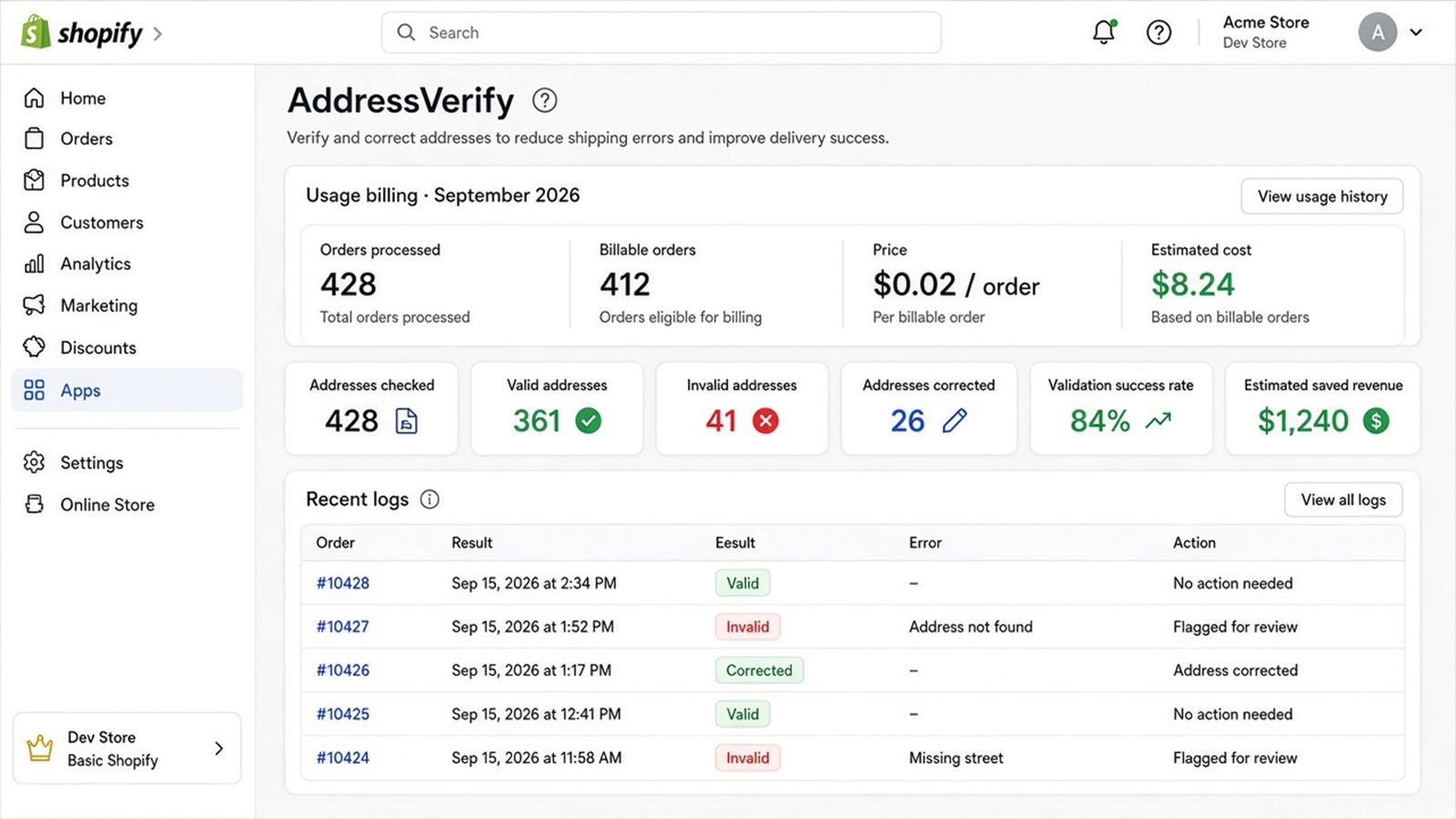Open order #10427 link
The height and width of the screenshot is (819, 1456).
343,627
